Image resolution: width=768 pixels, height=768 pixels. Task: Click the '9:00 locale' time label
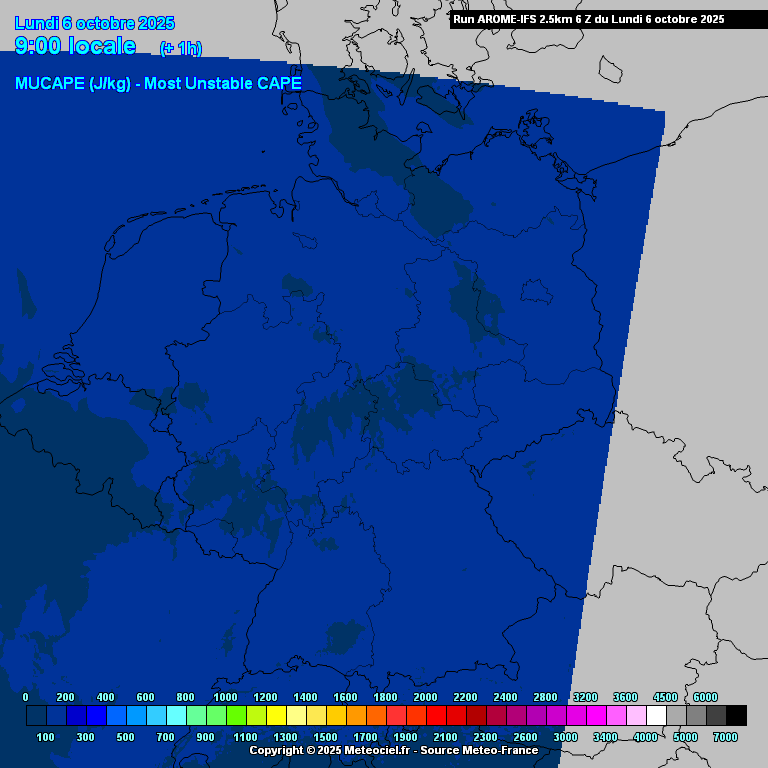pyautogui.click(x=76, y=46)
